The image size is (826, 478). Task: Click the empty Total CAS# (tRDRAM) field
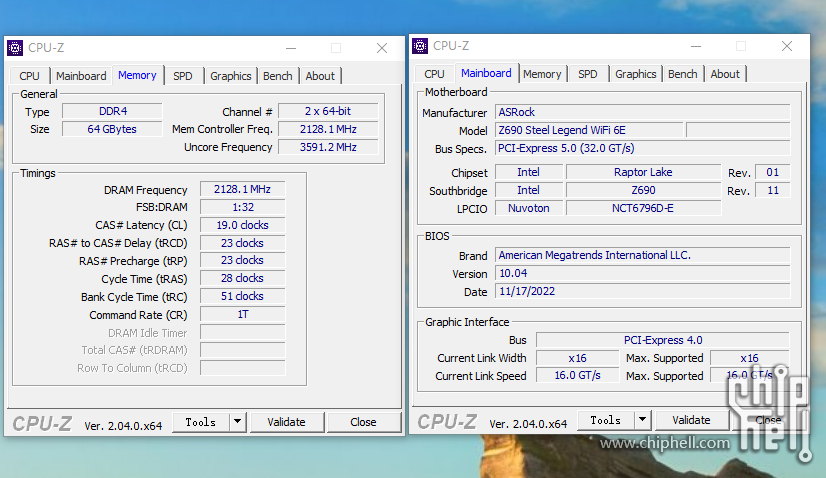pos(242,350)
